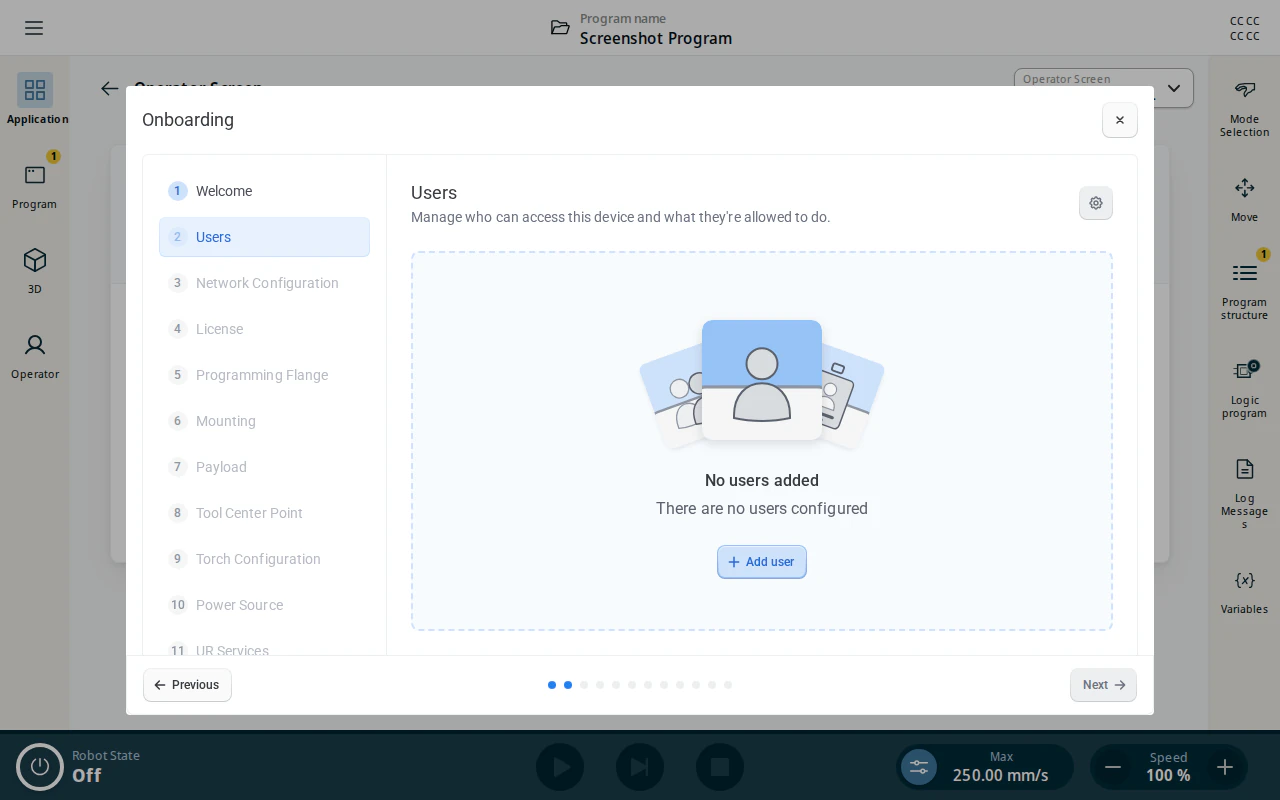
Task: Click the Add user button
Action: coord(762,562)
